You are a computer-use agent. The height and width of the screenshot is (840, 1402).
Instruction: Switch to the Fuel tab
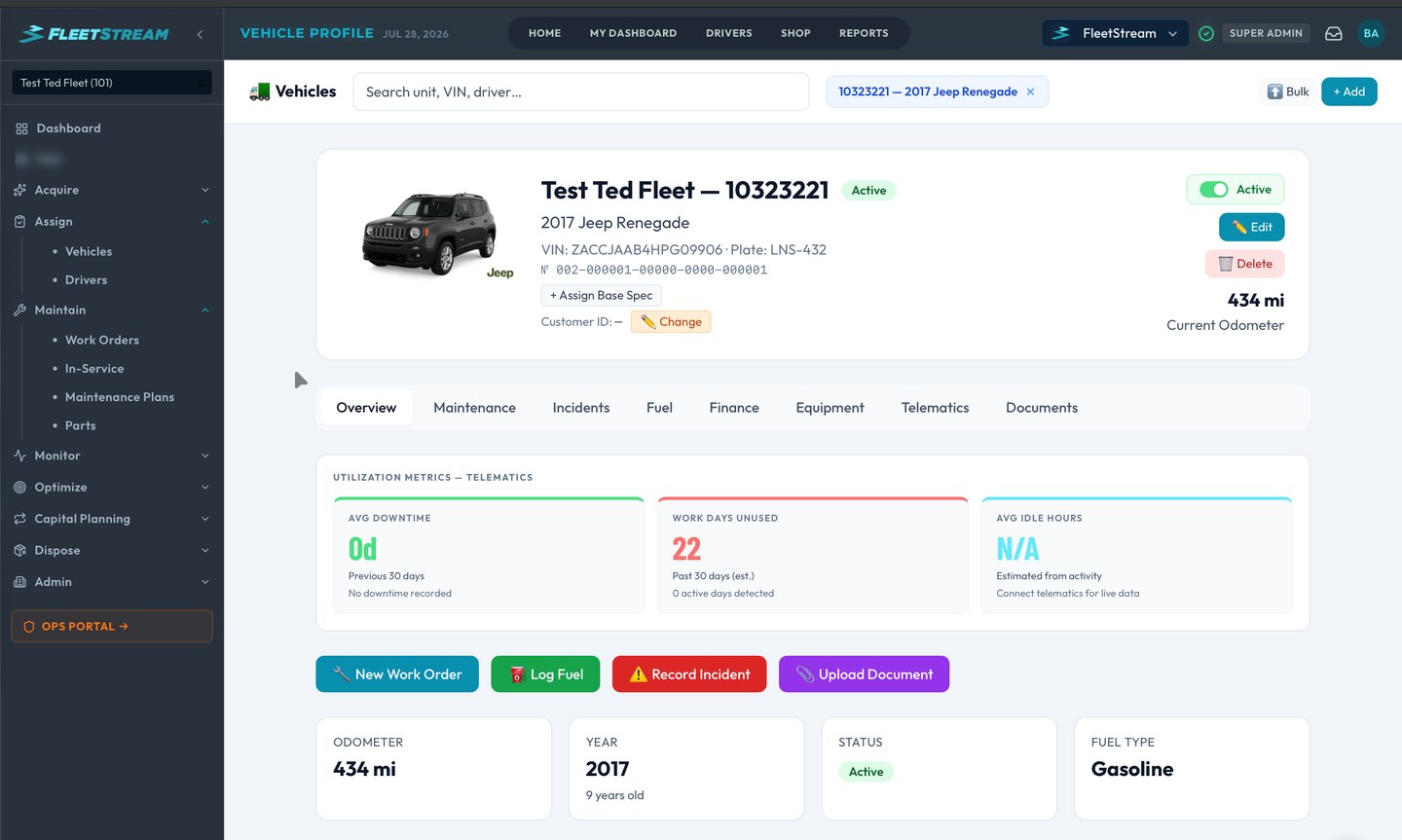[x=659, y=408]
